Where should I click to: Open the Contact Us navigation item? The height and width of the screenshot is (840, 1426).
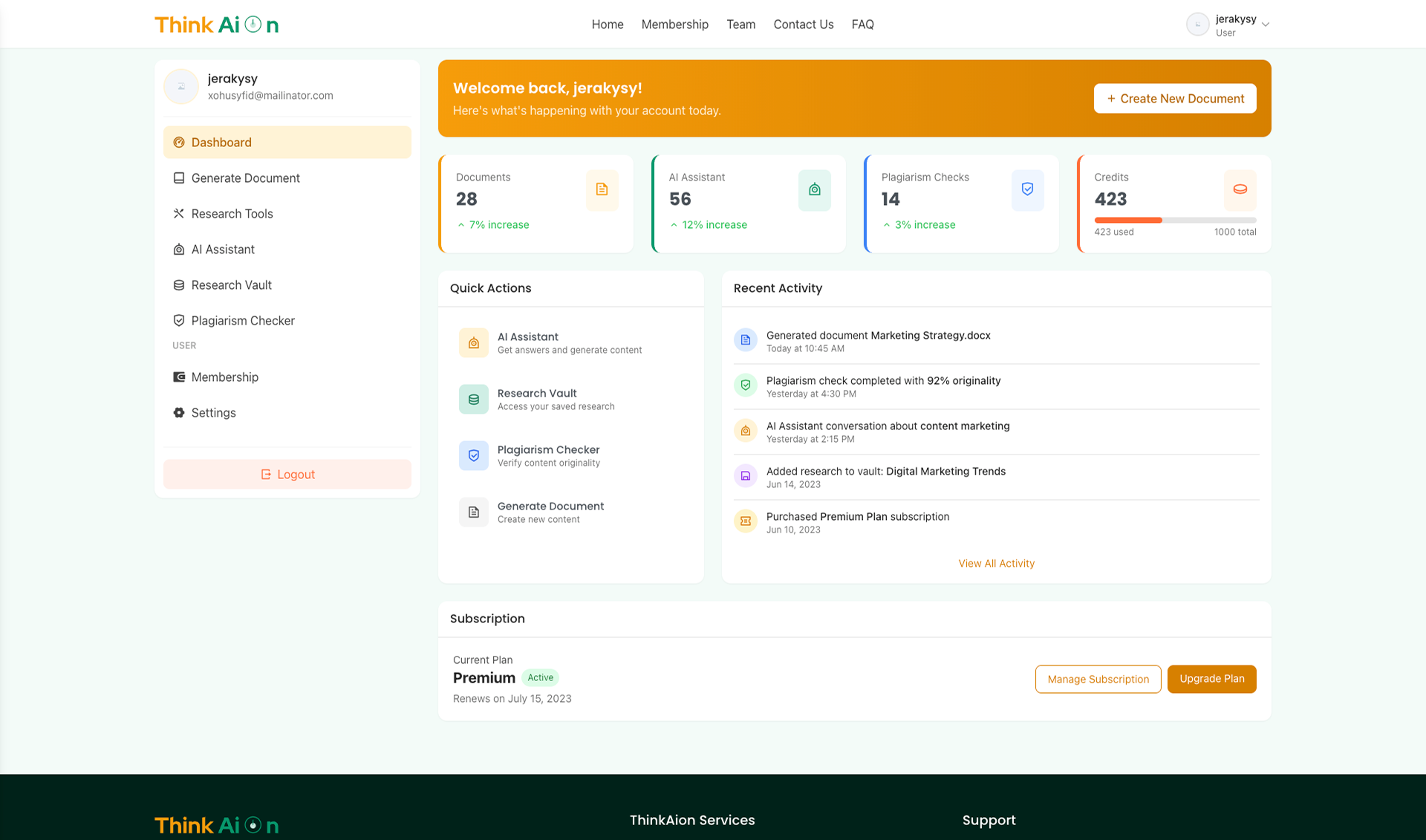coord(803,24)
